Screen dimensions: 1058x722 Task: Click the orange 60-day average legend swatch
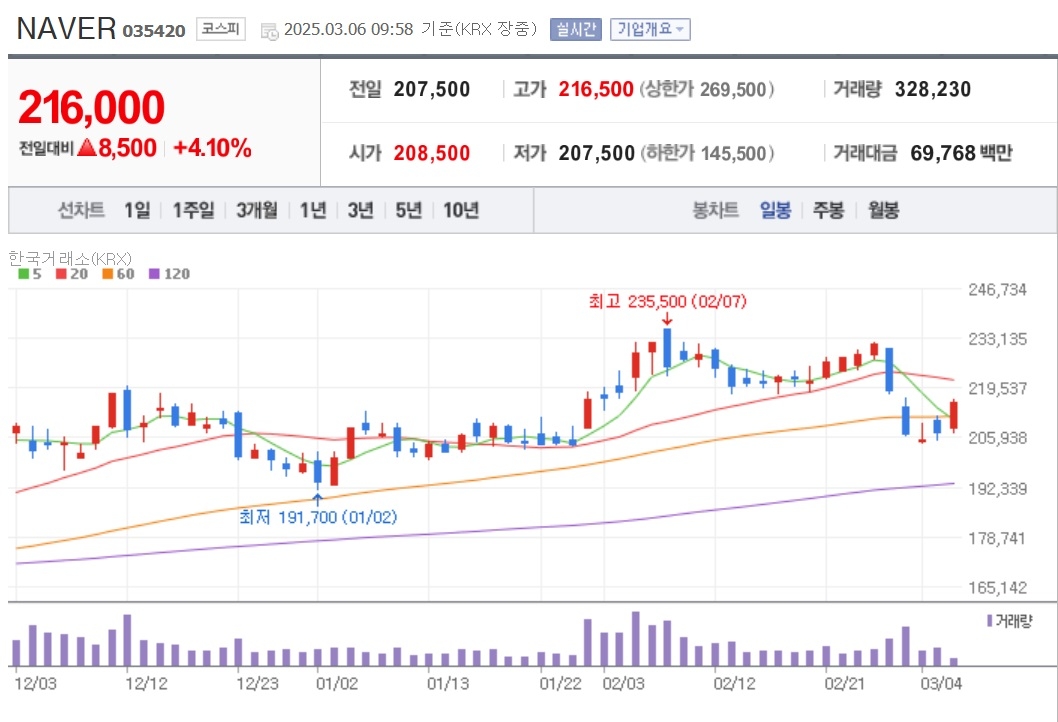pos(107,274)
